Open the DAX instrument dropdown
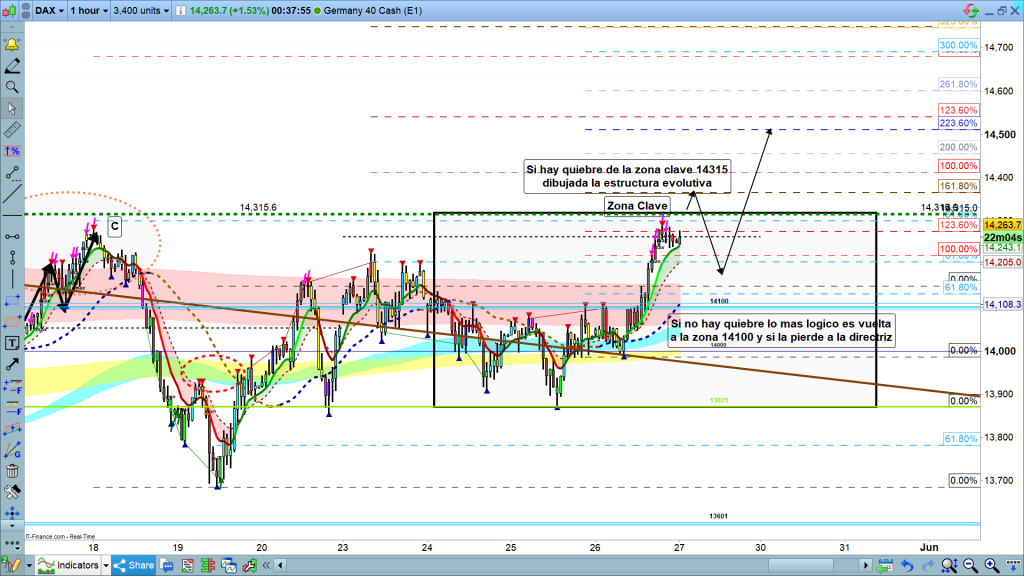This screenshot has height=576, width=1024. (x=48, y=10)
